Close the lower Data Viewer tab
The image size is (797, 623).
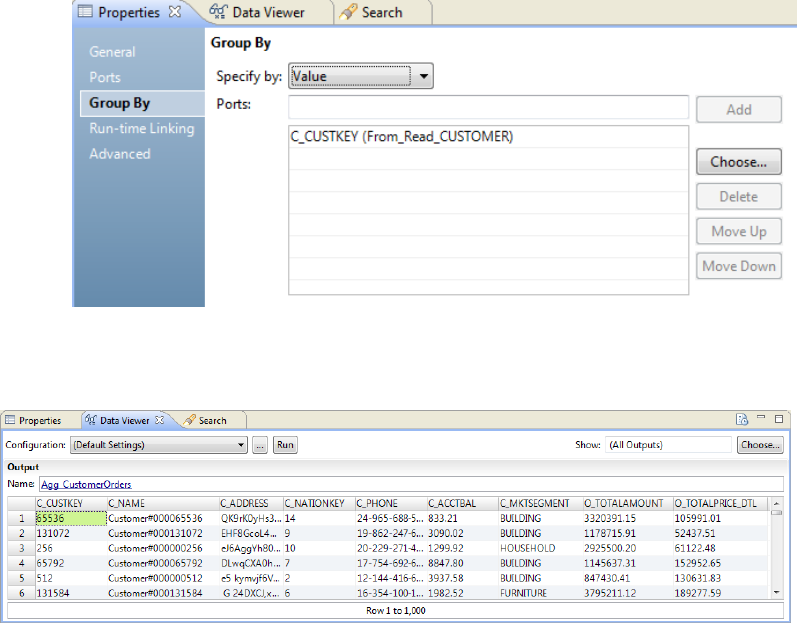click(160, 420)
